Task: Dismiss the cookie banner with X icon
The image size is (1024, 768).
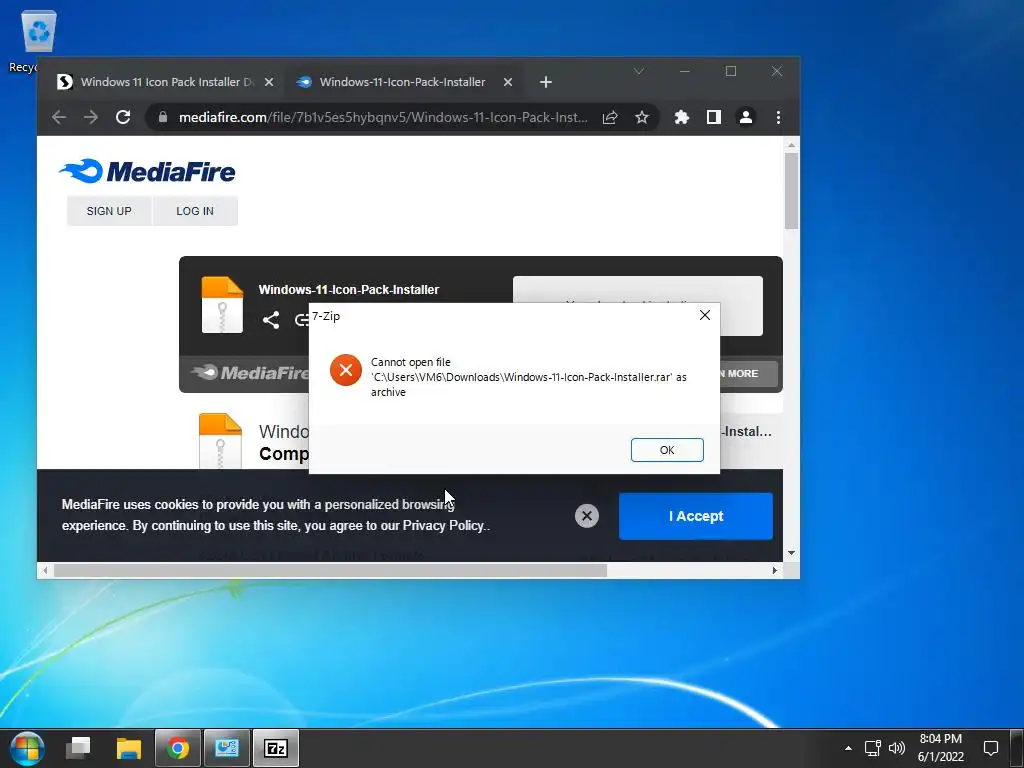Action: pyautogui.click(x=586, y=516)
